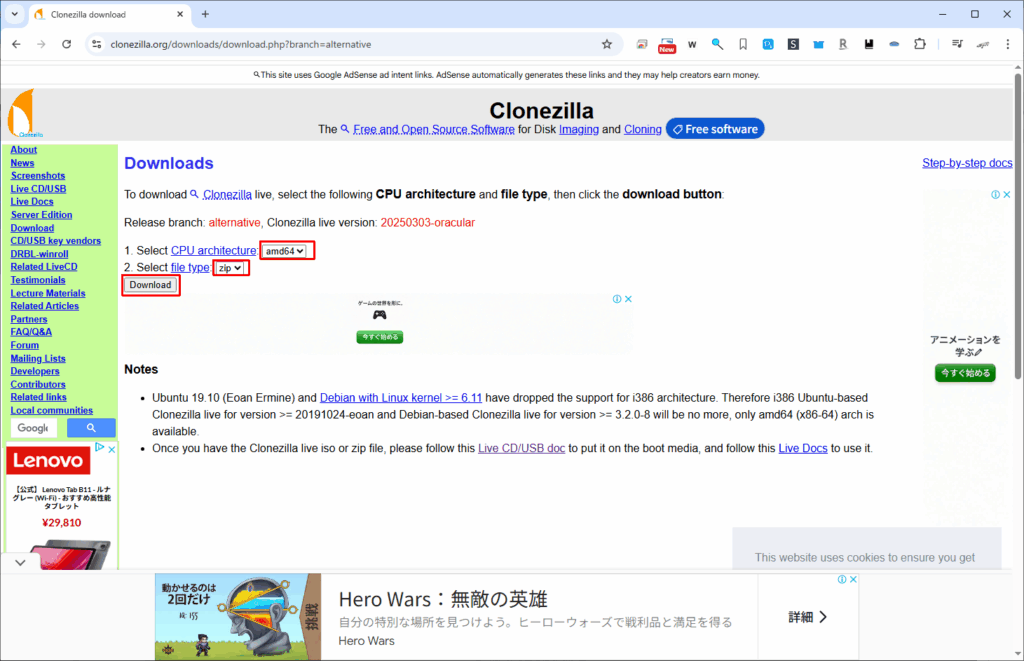Screen dimensions: 1024x661
Task: Click the black book extension icon
Action: 869,44
